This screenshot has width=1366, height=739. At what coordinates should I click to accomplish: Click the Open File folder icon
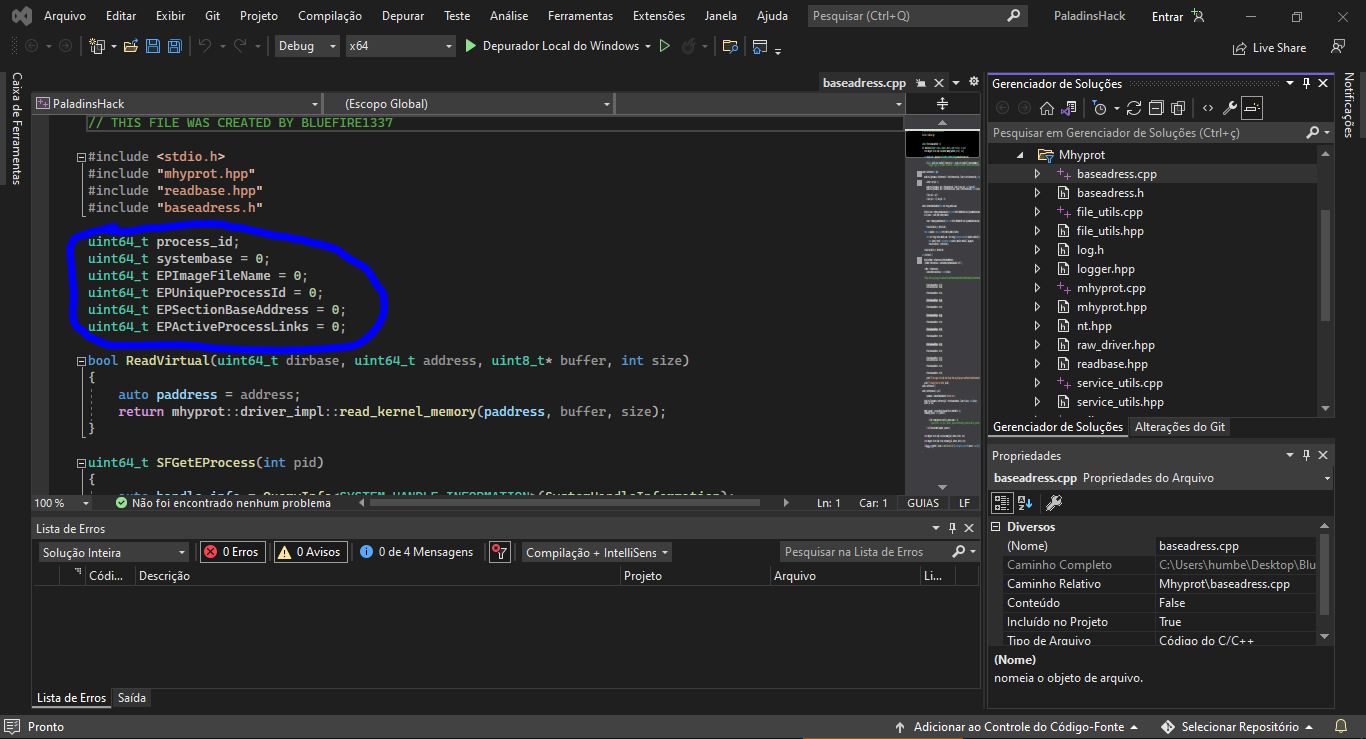point(131,46)
